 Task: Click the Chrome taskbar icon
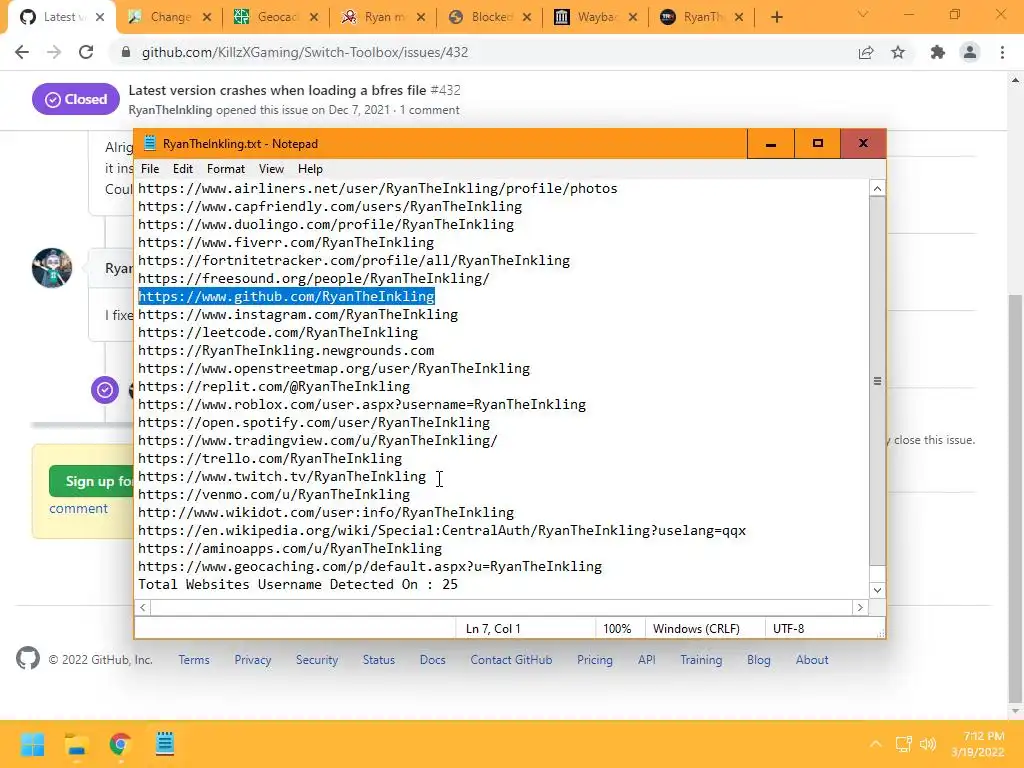click(120, 744)
